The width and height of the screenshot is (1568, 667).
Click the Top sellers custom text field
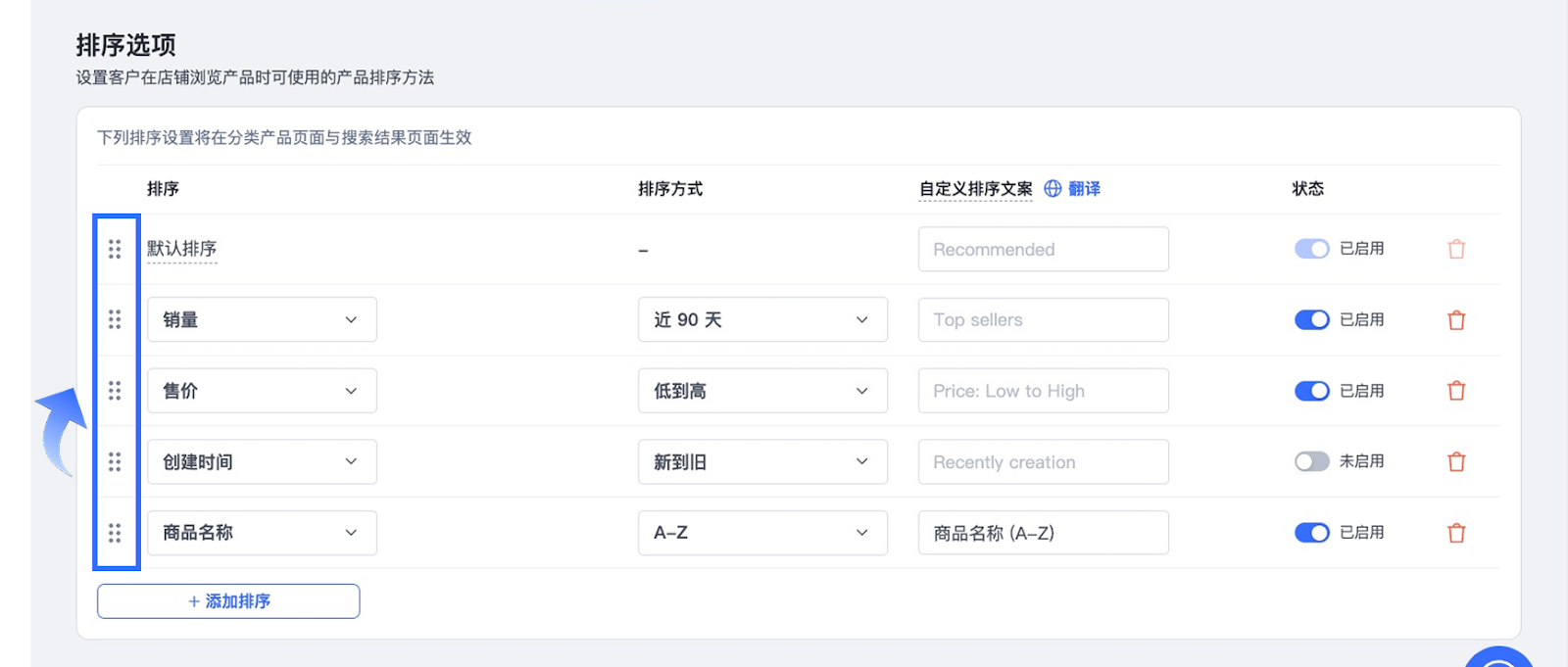tap(1043, 320)
